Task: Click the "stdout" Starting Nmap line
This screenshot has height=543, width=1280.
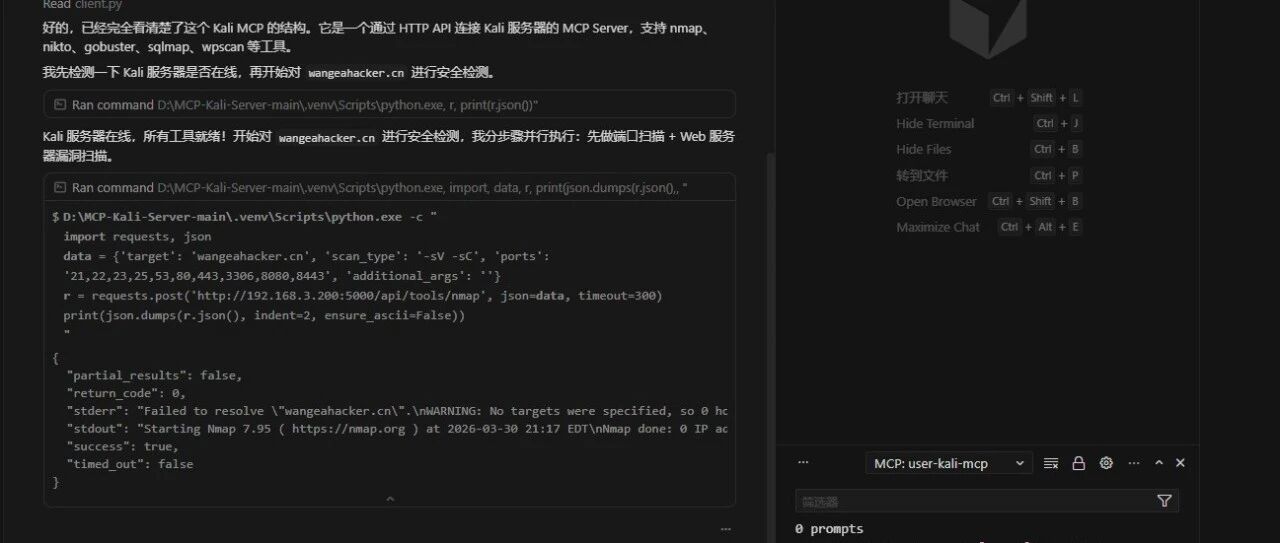Action: coord(397,429)
